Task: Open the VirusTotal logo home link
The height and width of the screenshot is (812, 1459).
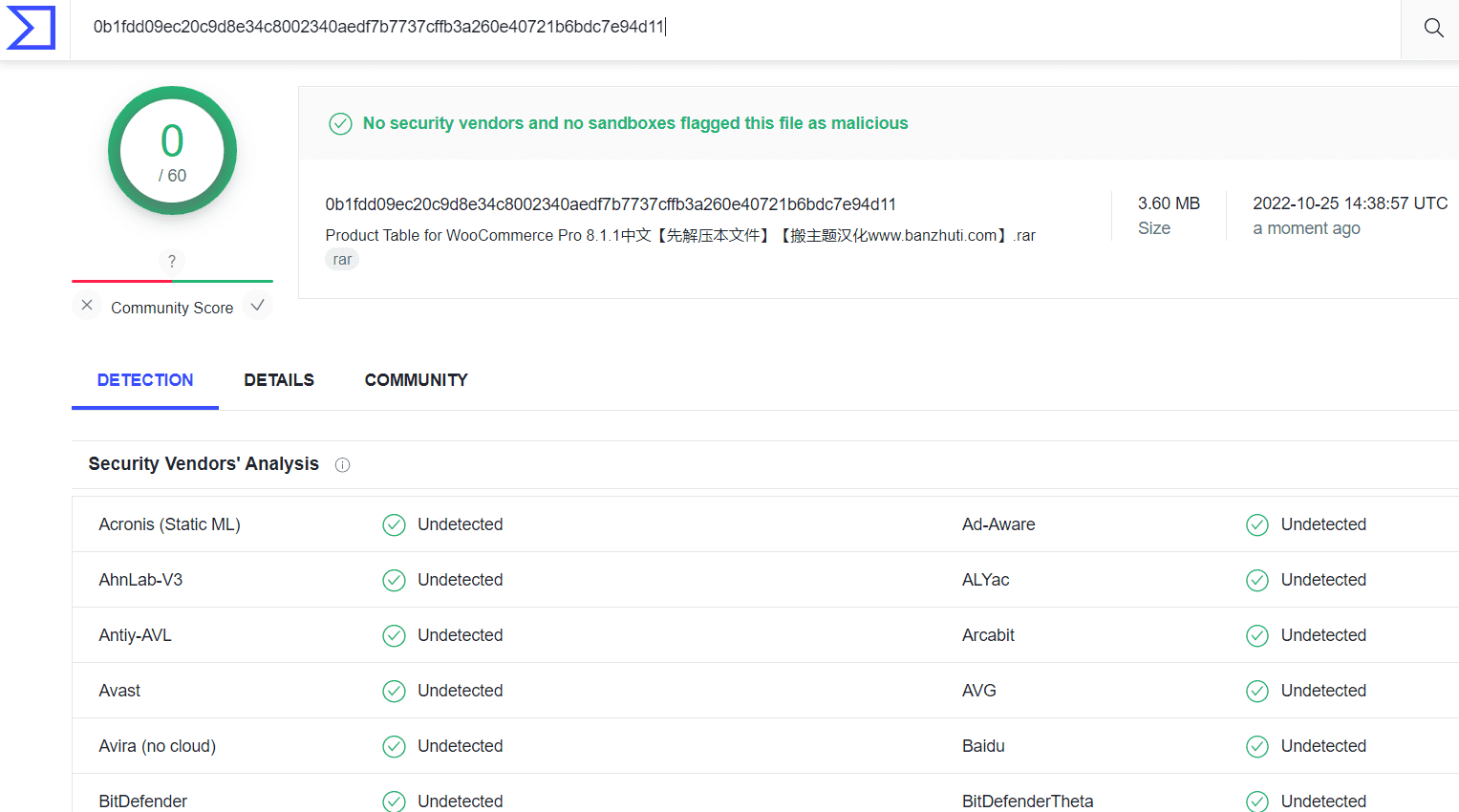Action: [31, 27]
